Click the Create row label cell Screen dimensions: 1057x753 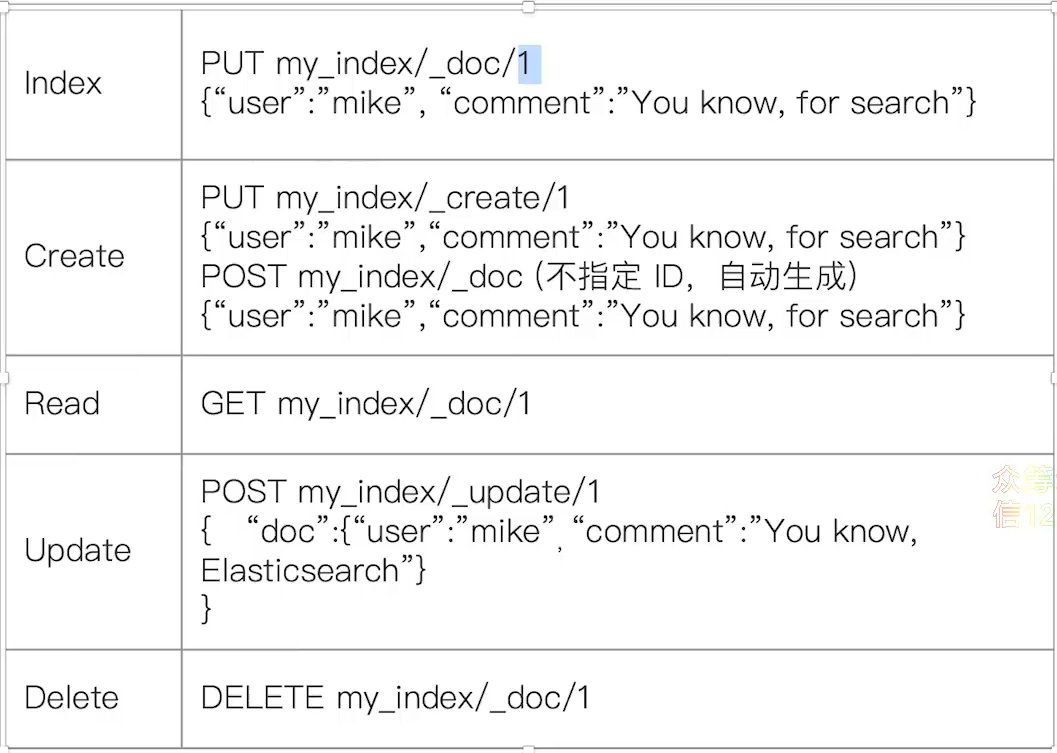pos(74,256)
